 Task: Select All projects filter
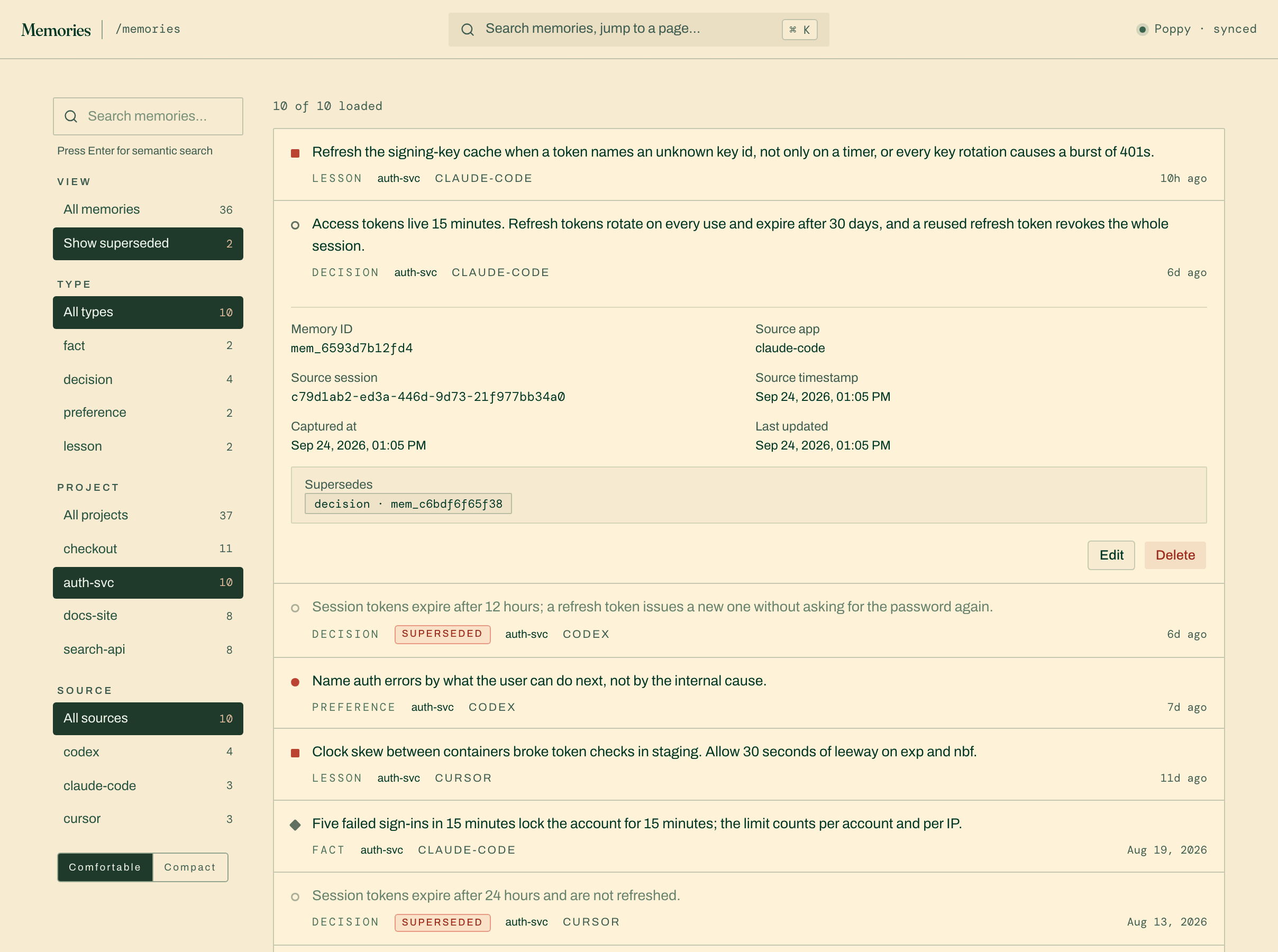[148, 515]
